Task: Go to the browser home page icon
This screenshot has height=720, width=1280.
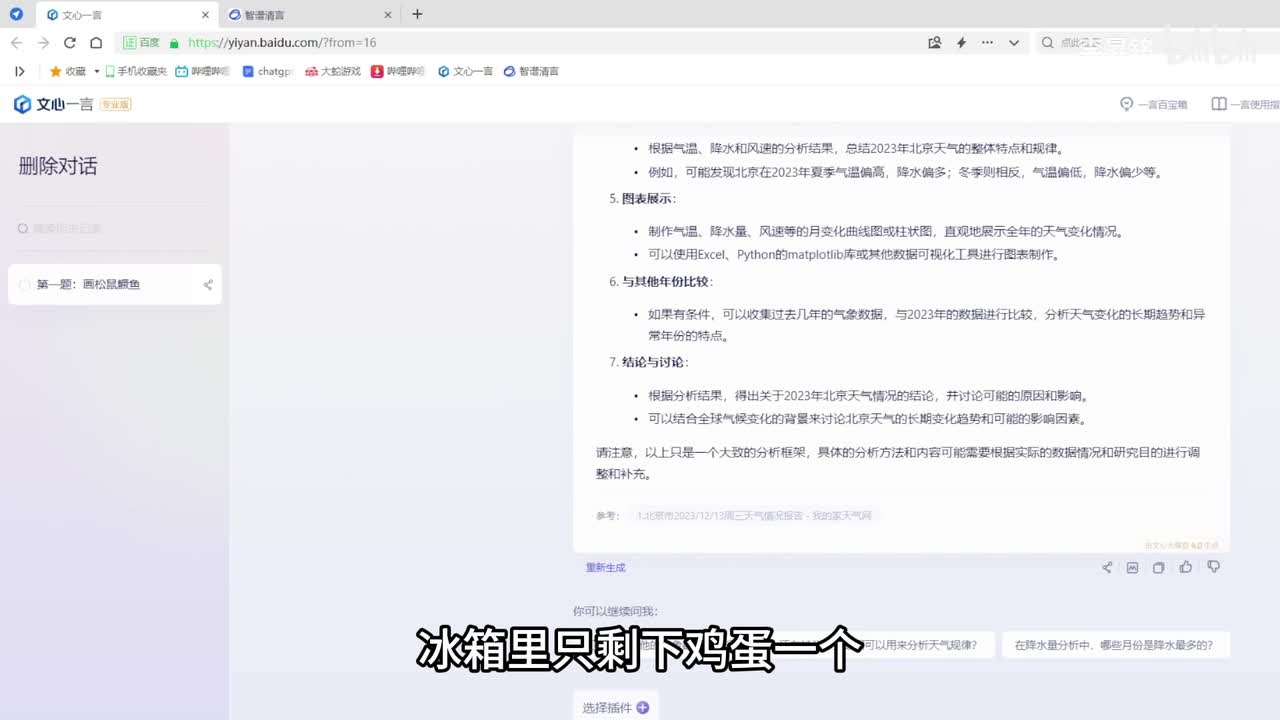Action: coord(96,43)
